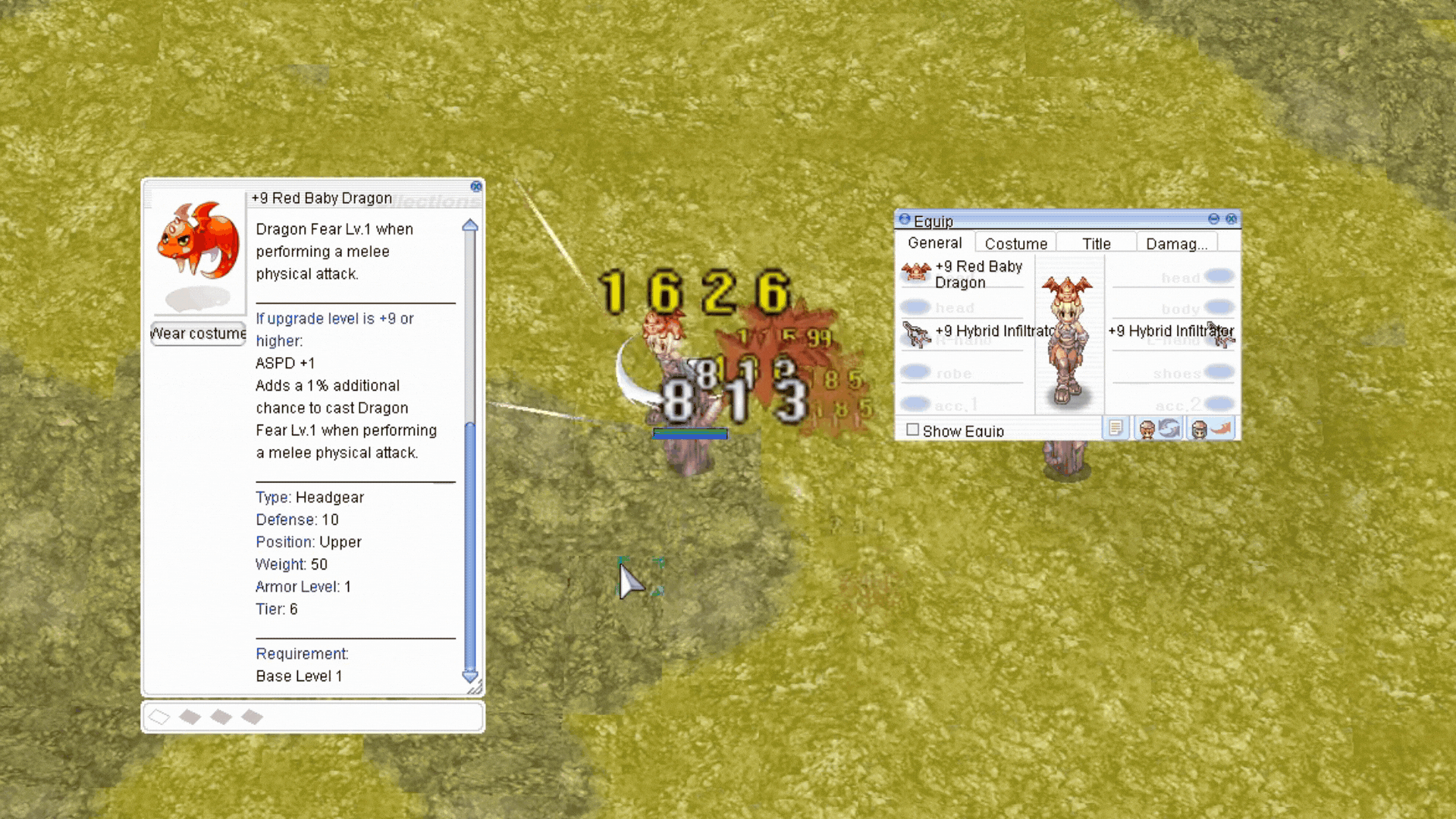Click the item description scrollbar thumb
Image resolution: width=1456 pixels, height=819 pixels.
coord(470,546)
